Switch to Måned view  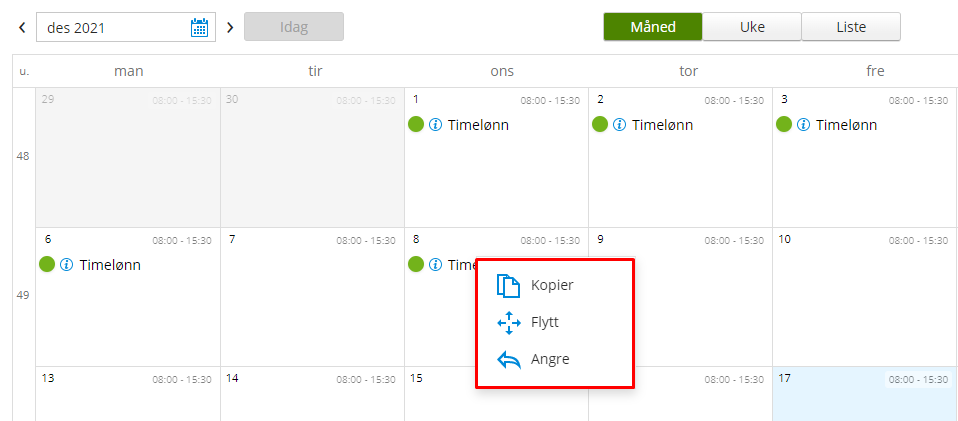pyautogui.click(x=652, y=27)
